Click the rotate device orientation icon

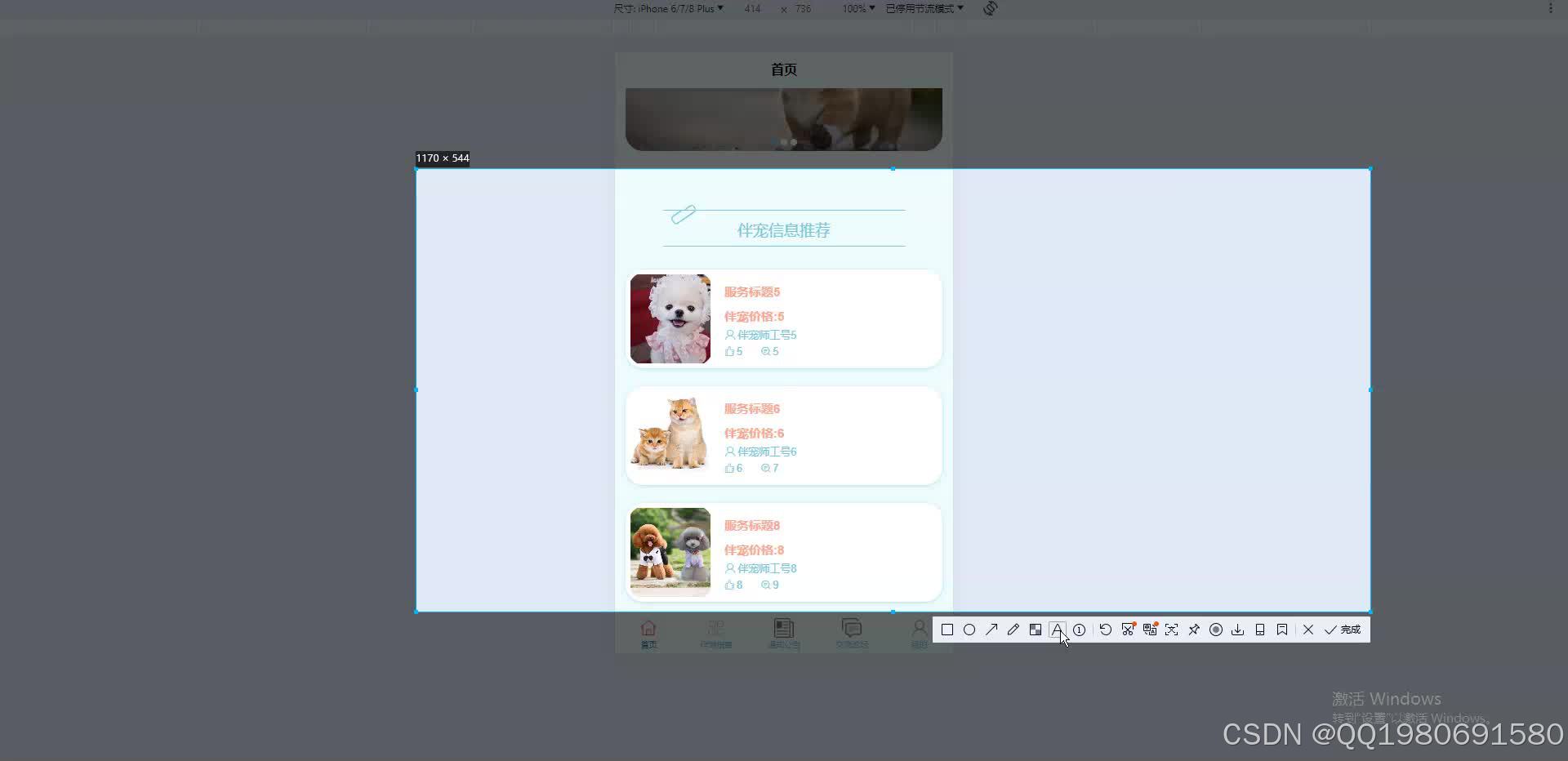(991, 8)
